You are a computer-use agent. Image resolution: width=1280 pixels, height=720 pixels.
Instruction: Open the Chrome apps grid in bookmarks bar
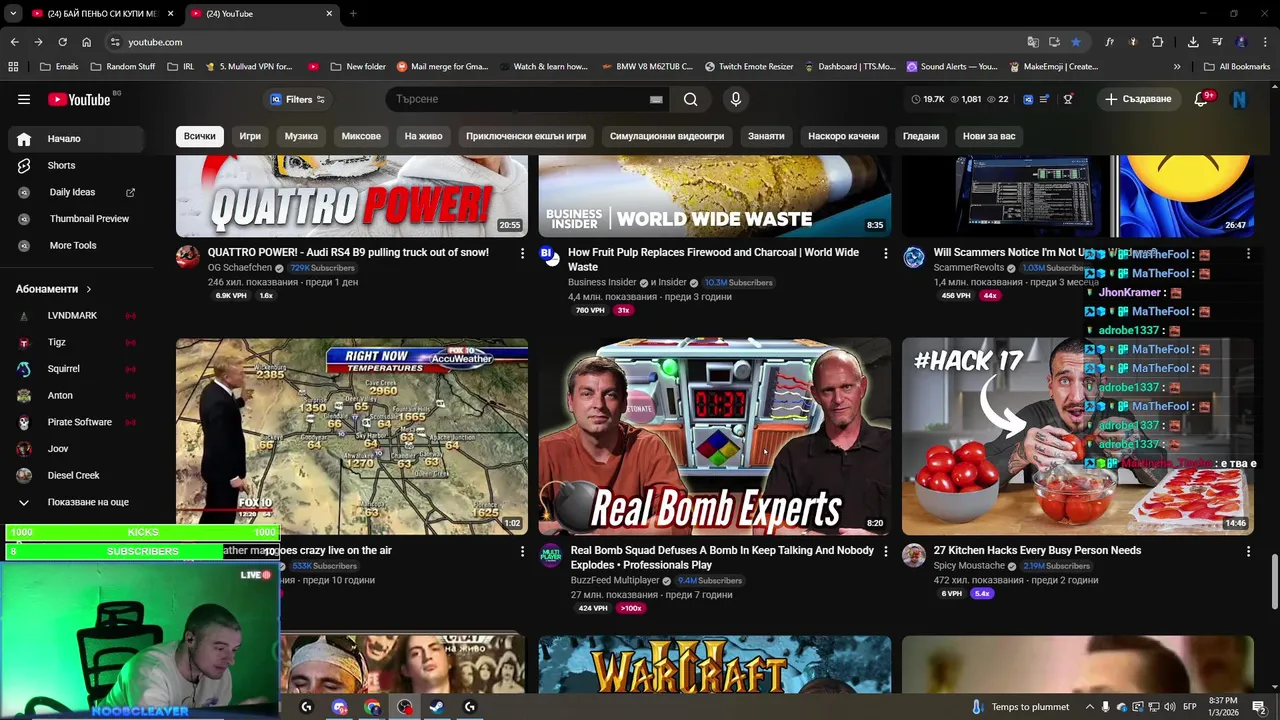[x=13, y=67]
